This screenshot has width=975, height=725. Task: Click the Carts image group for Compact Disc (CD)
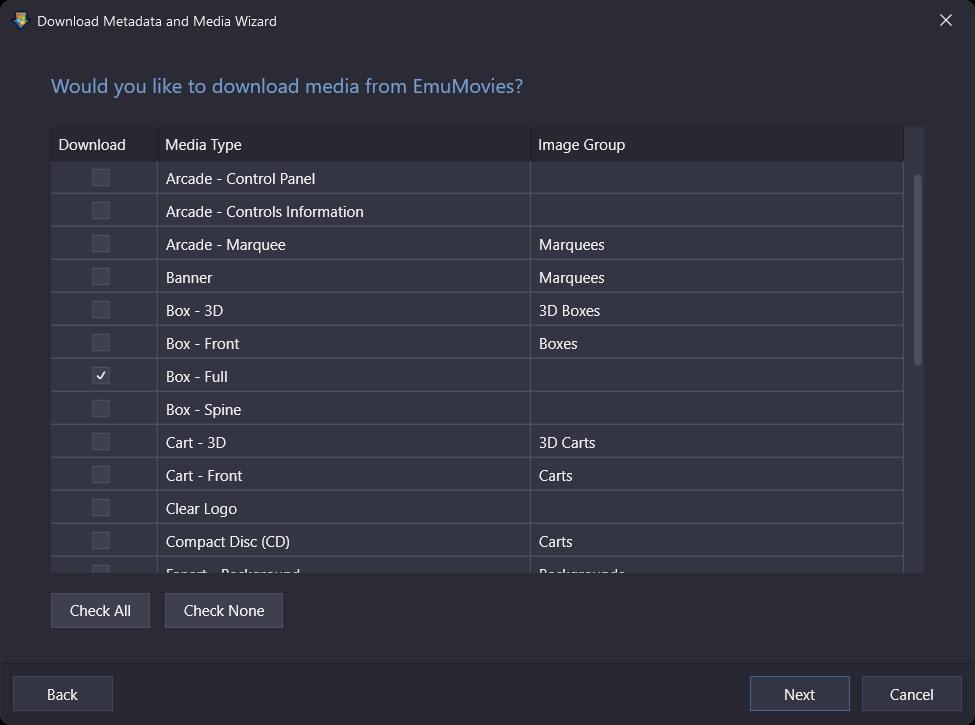coord(717,541)
